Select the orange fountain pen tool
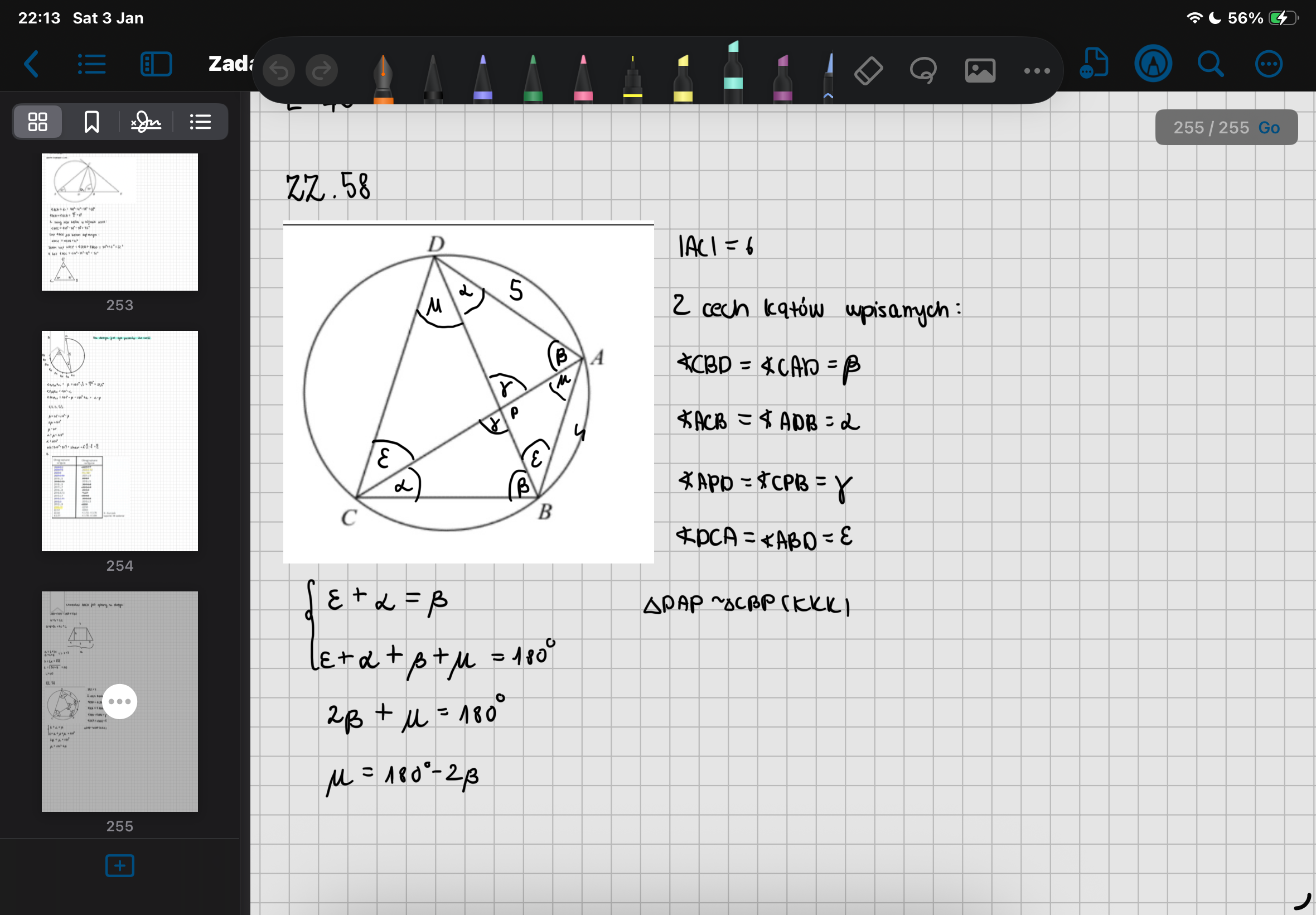Screen dimensions: 1316x915 [383, 79]
